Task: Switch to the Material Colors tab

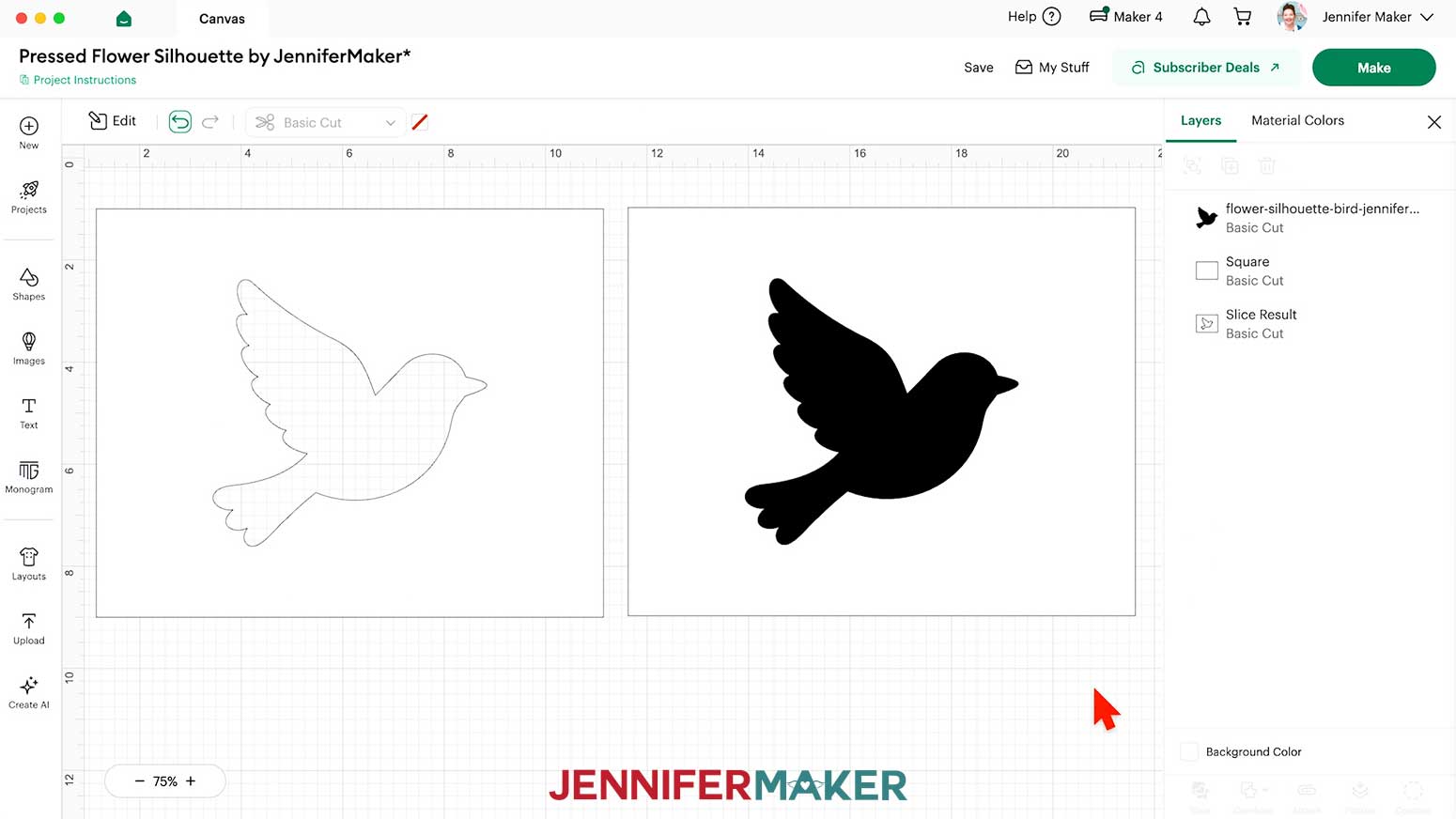Action: tap(1297, 120)
